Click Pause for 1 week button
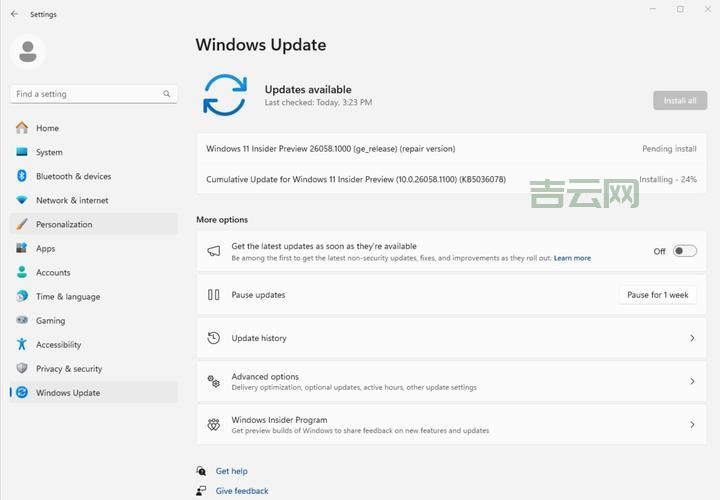720x500 pixels. [658, 295]
